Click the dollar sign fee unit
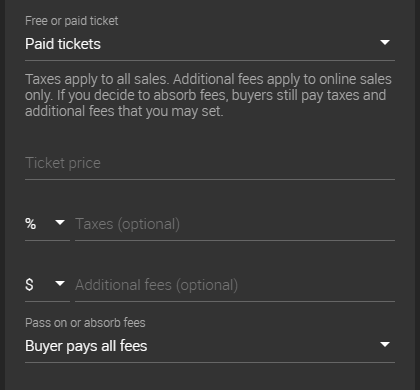Image resolution: width=420 pixels, height=390 pixels. 29,285
